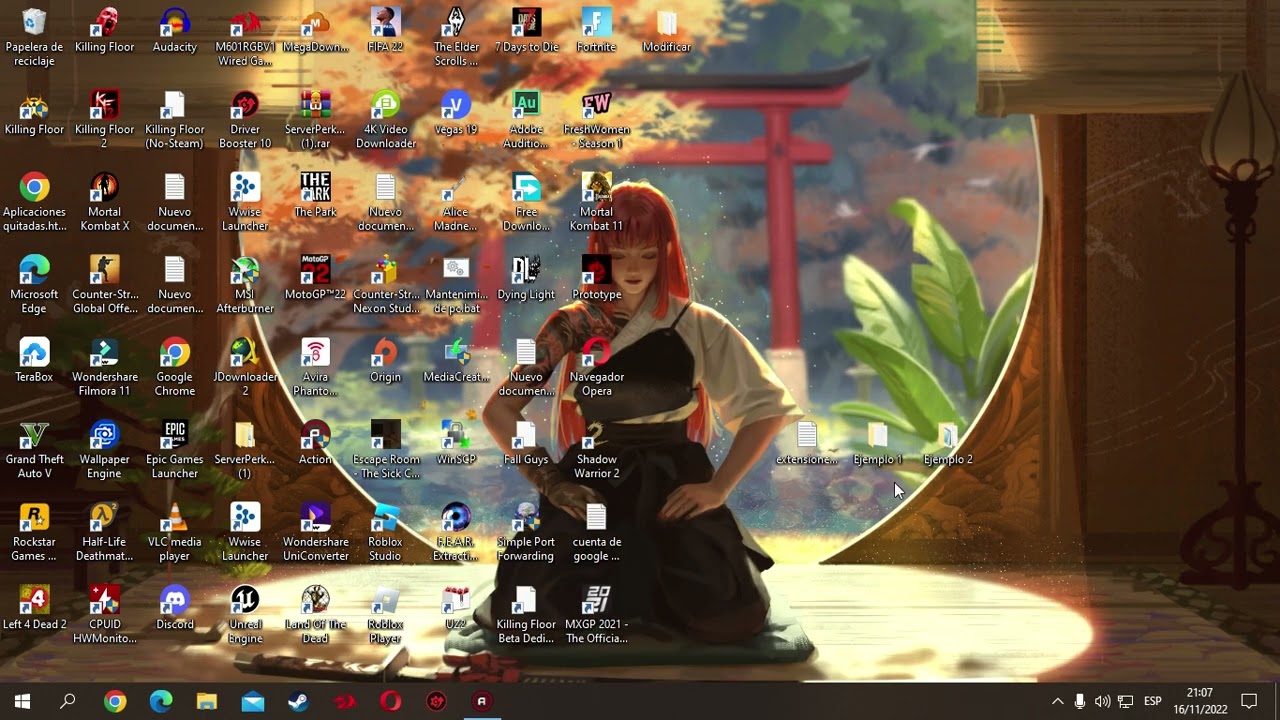
Task: Select the Discord desktop shortcut
Action: coord(175,609)
